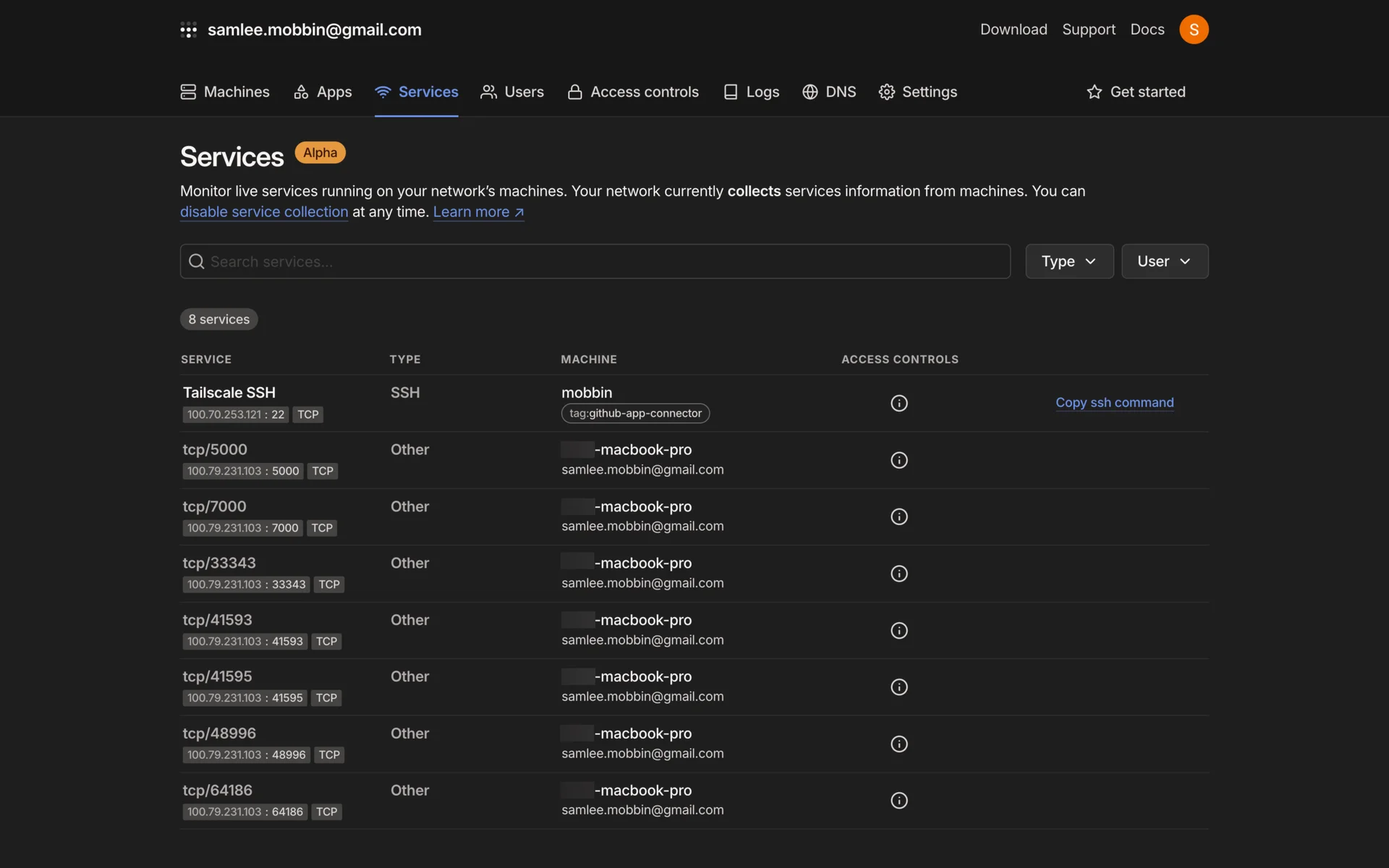The image size is (1389, 868).
Task: Click the Get started star icon
Action: click(1094, 92)
